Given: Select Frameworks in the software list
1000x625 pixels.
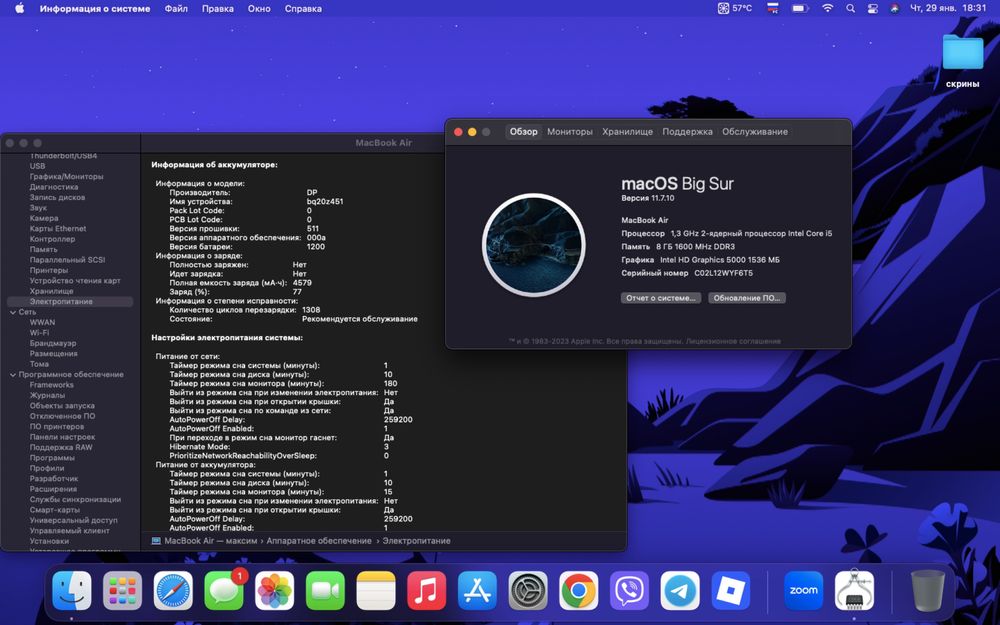Looking at the screenshot, I should (52, 385).
